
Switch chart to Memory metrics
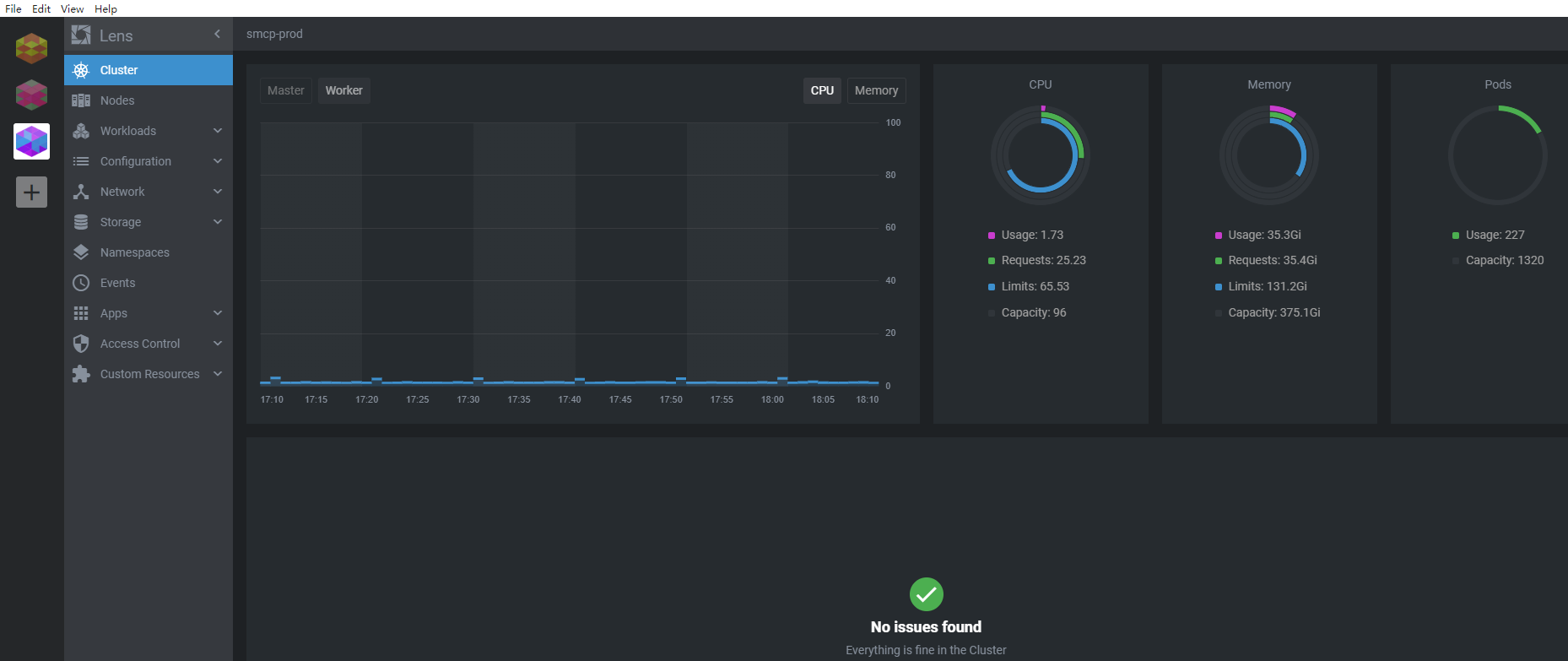(876, 90)
